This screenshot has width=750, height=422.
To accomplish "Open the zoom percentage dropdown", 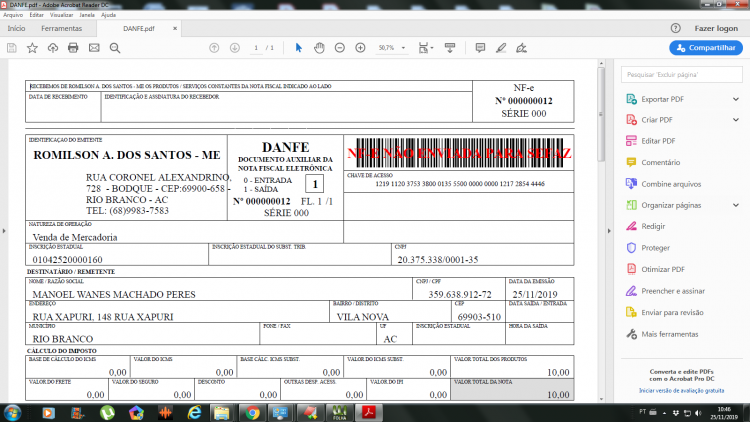I will 403,48.
